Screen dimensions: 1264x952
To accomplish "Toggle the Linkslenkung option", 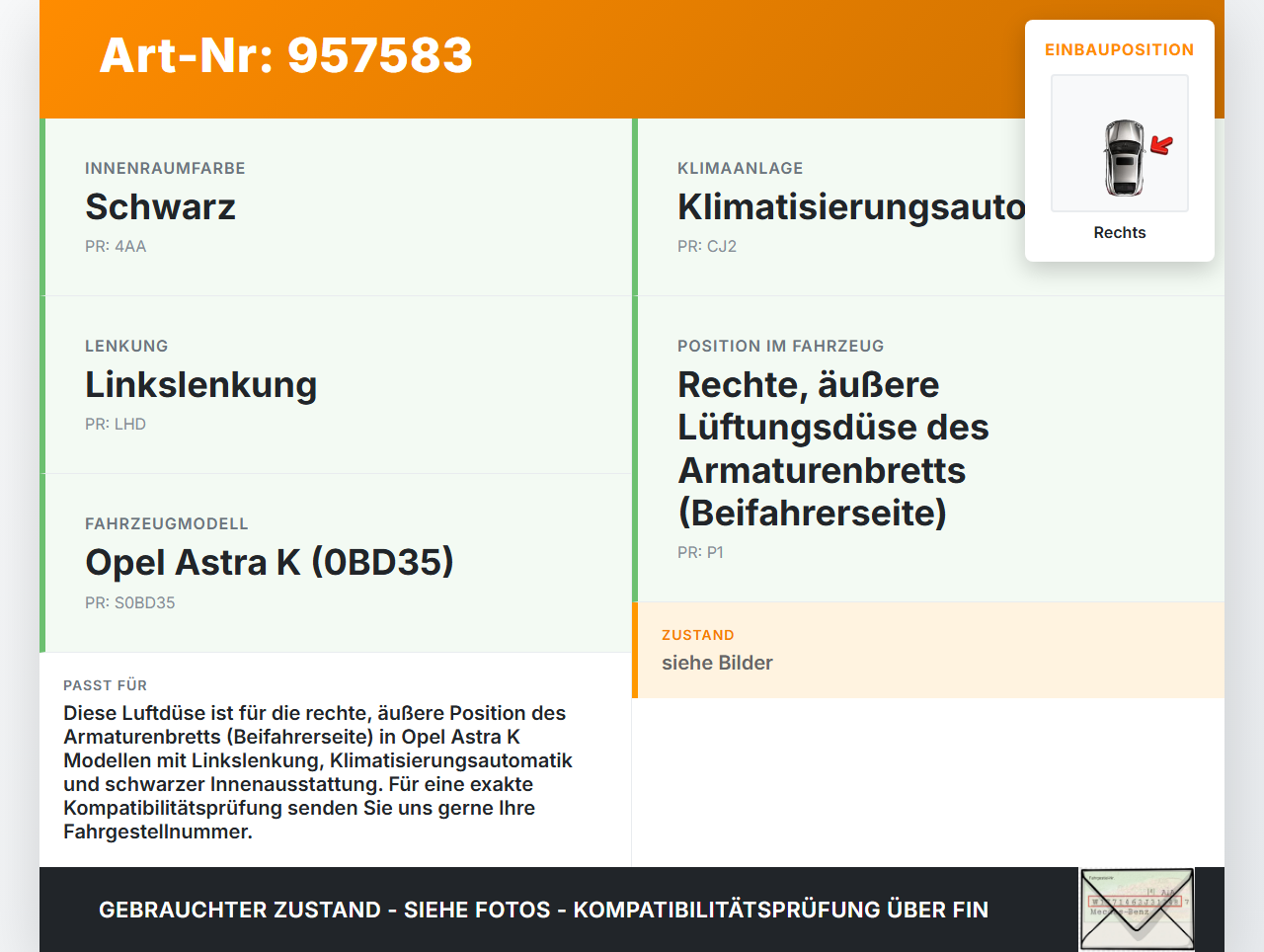I will tap(201, 384).
